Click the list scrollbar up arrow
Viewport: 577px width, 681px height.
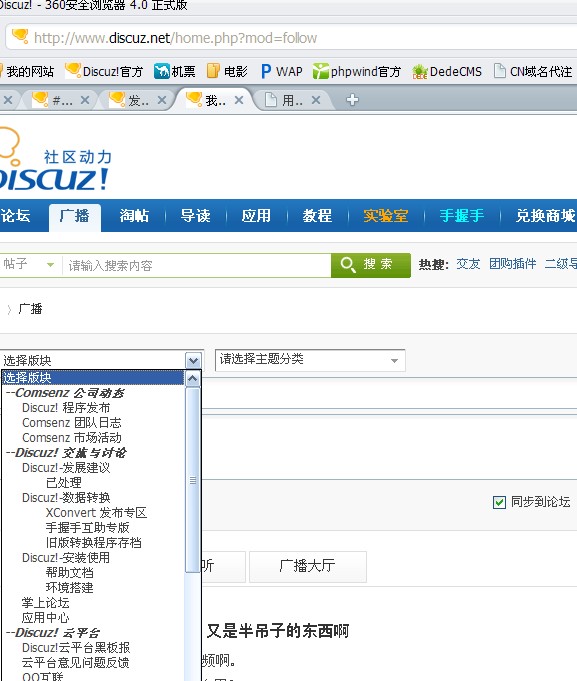click(x=192, y=378)
